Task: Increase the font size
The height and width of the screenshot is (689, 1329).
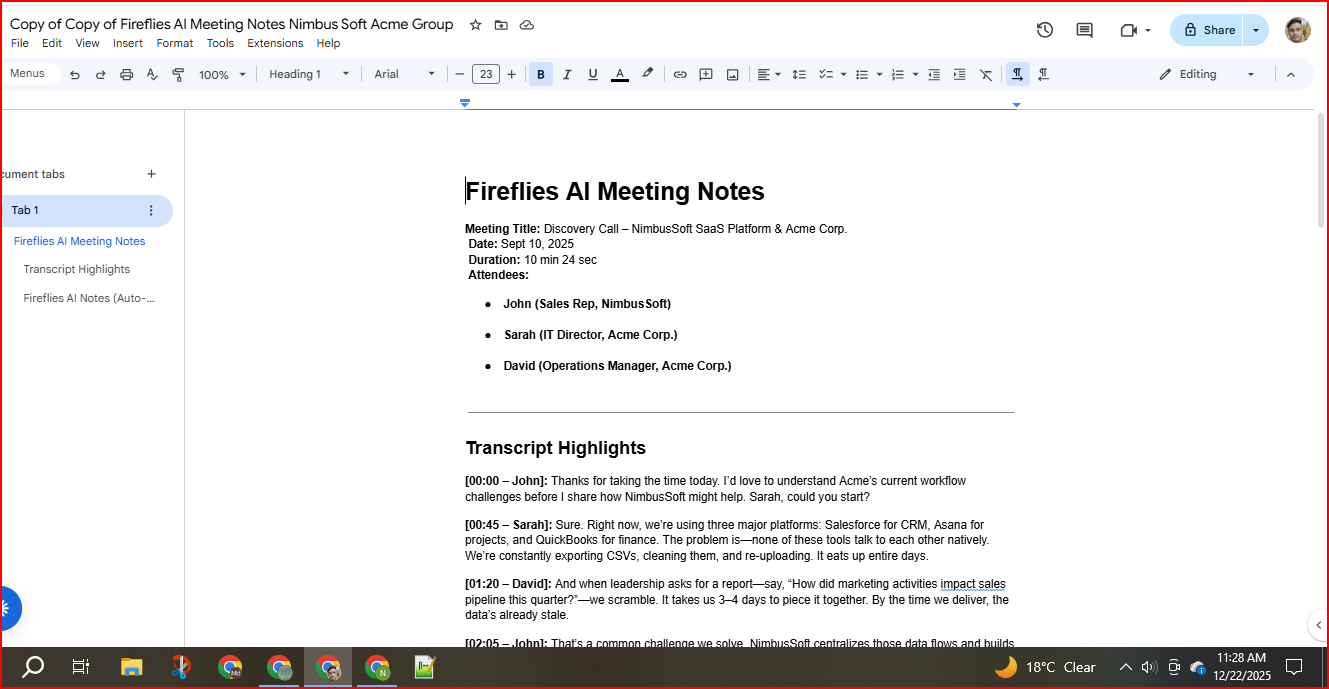Action: [x=512, y=74]
